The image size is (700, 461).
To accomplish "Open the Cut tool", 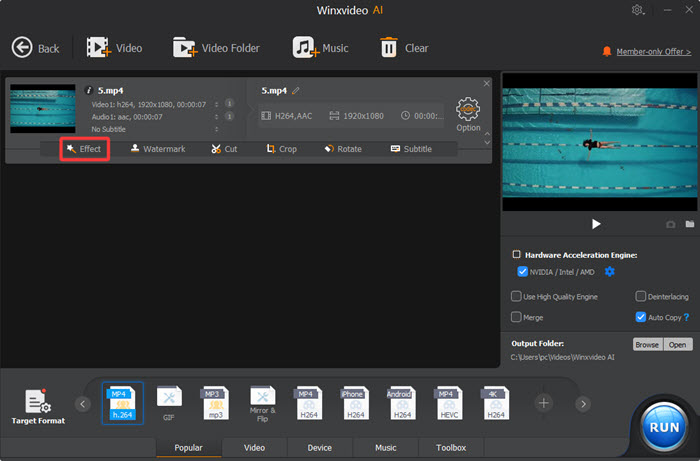I will [x=224, y=149].
